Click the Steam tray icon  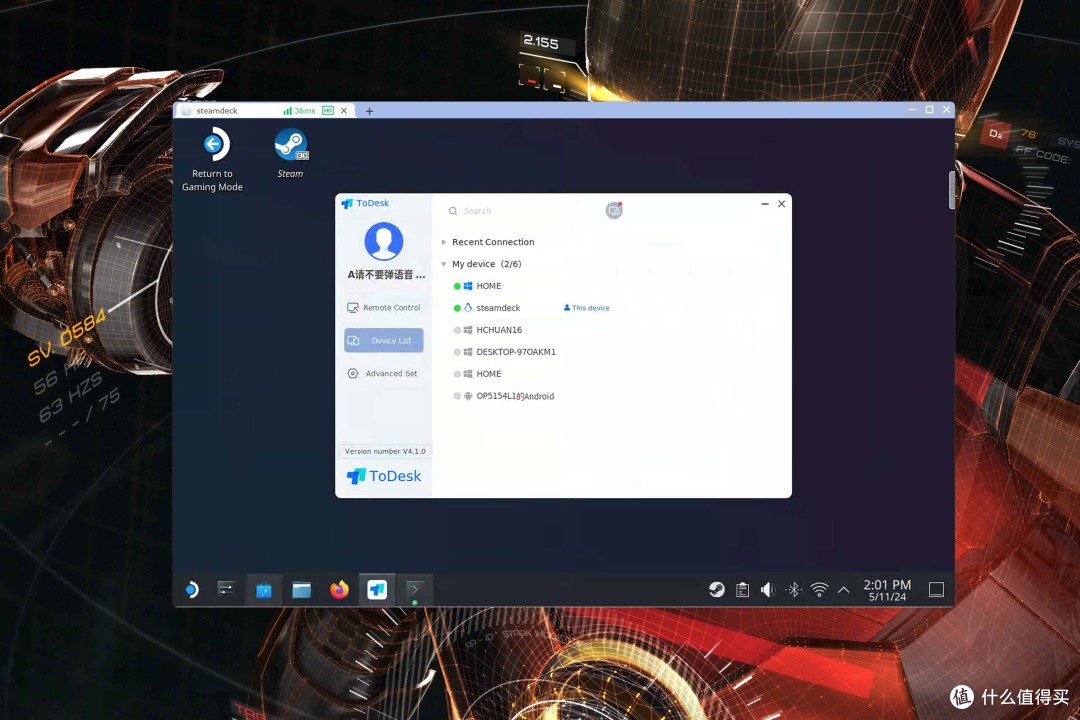point(717,590)
